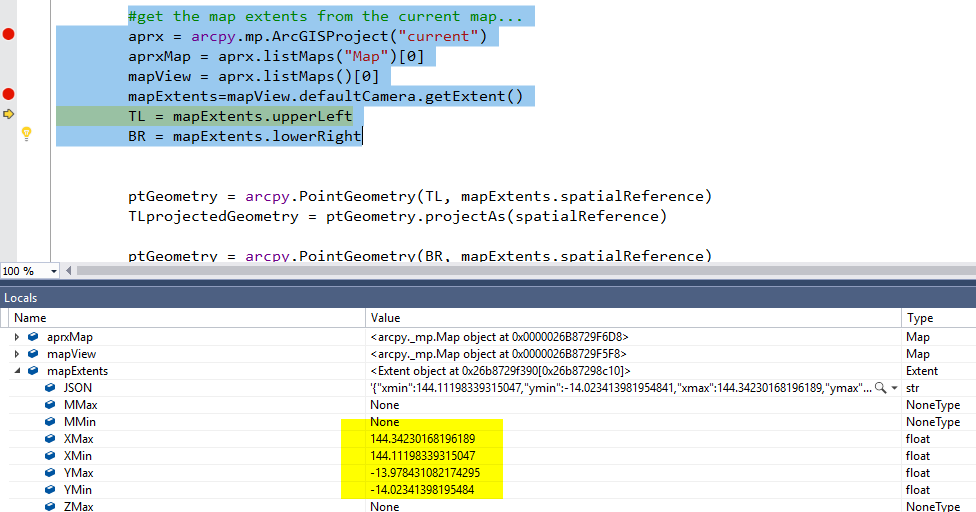The height and width of the screenshot is (512, 976).
Task: Sort by the Value column header
Action: (633, 318)
